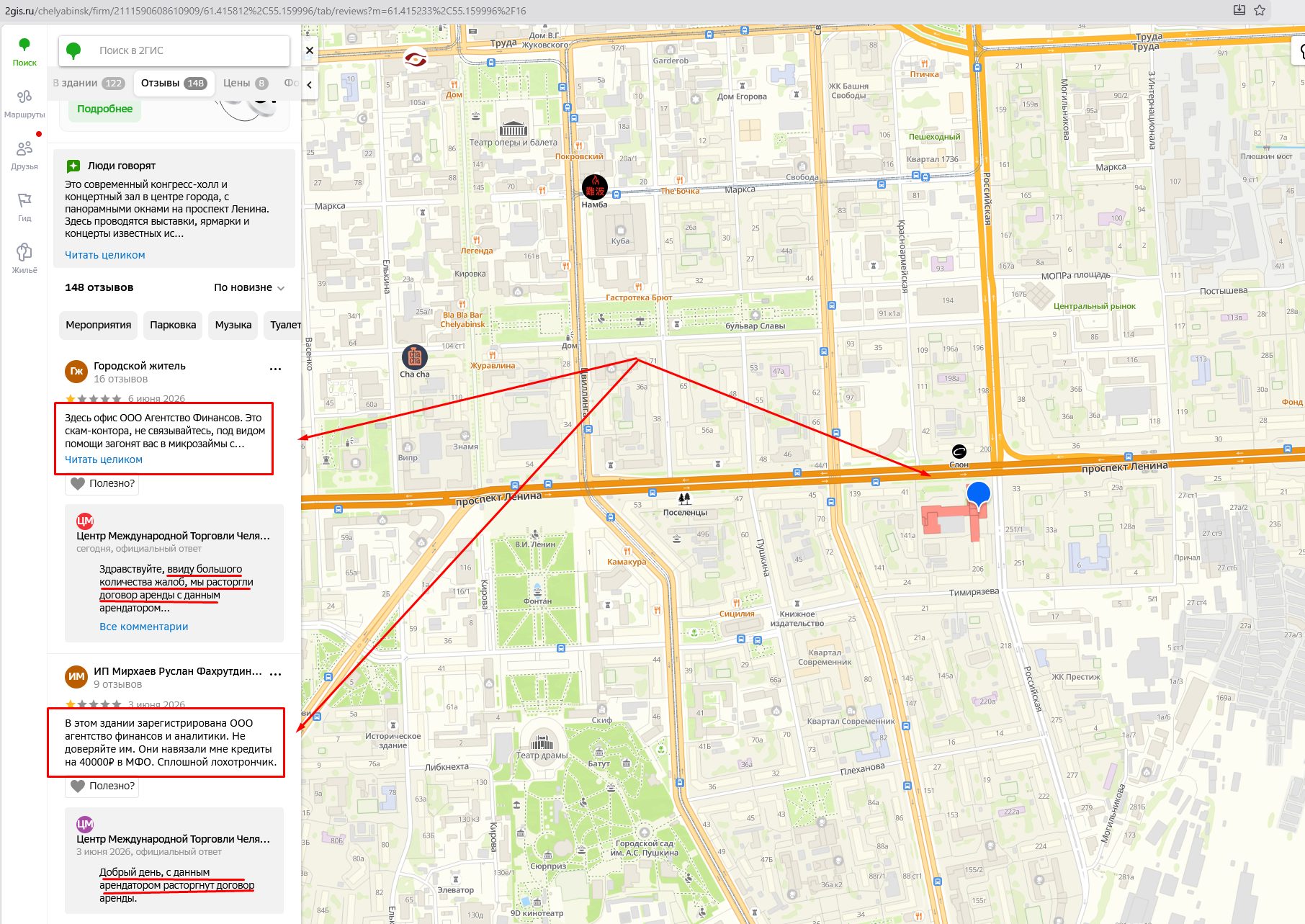
Task: Click the ИМ avatar of ИП Мирхаев
Action: pyautogui.click(x=76, y=677)
